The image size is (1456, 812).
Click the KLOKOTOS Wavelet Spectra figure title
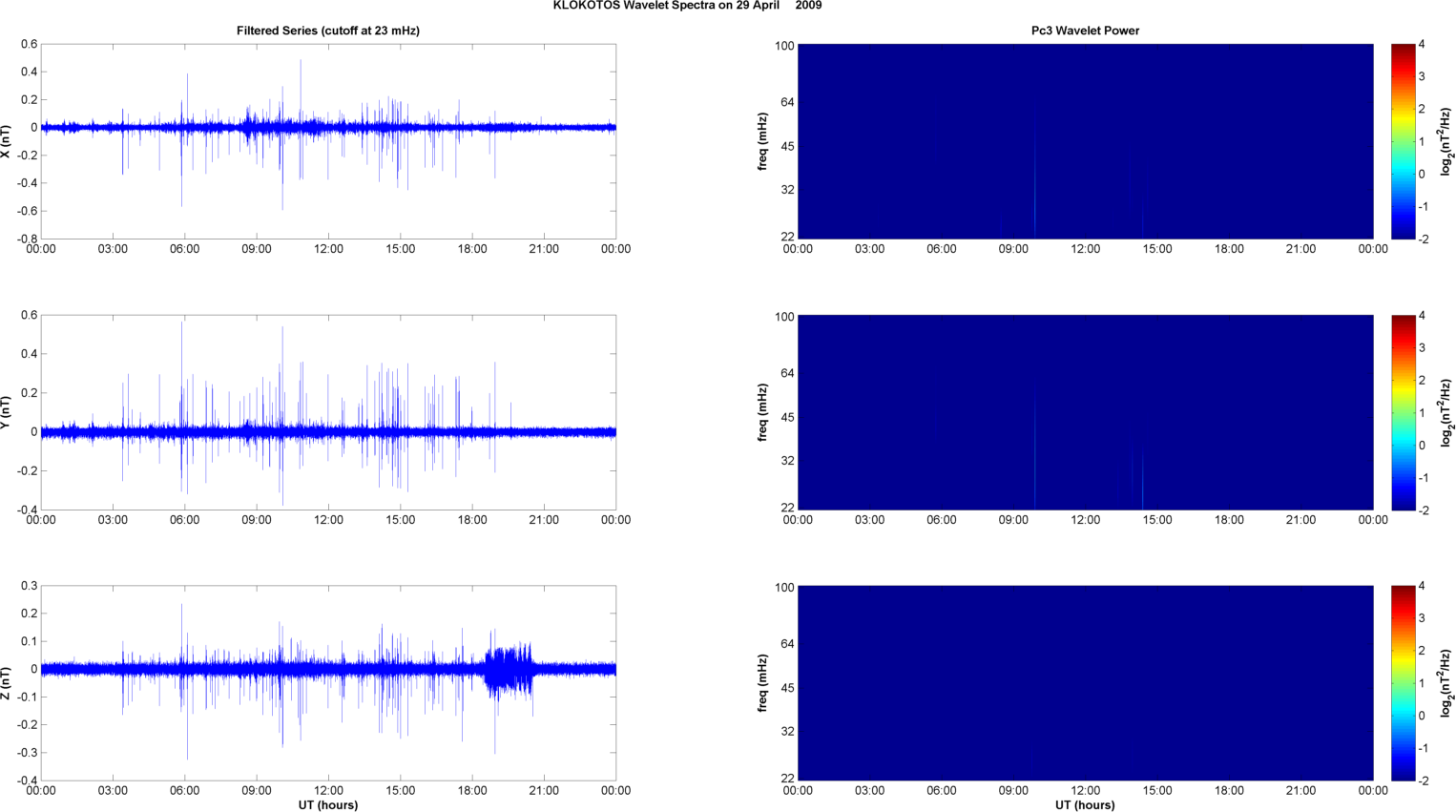[687, 6]
